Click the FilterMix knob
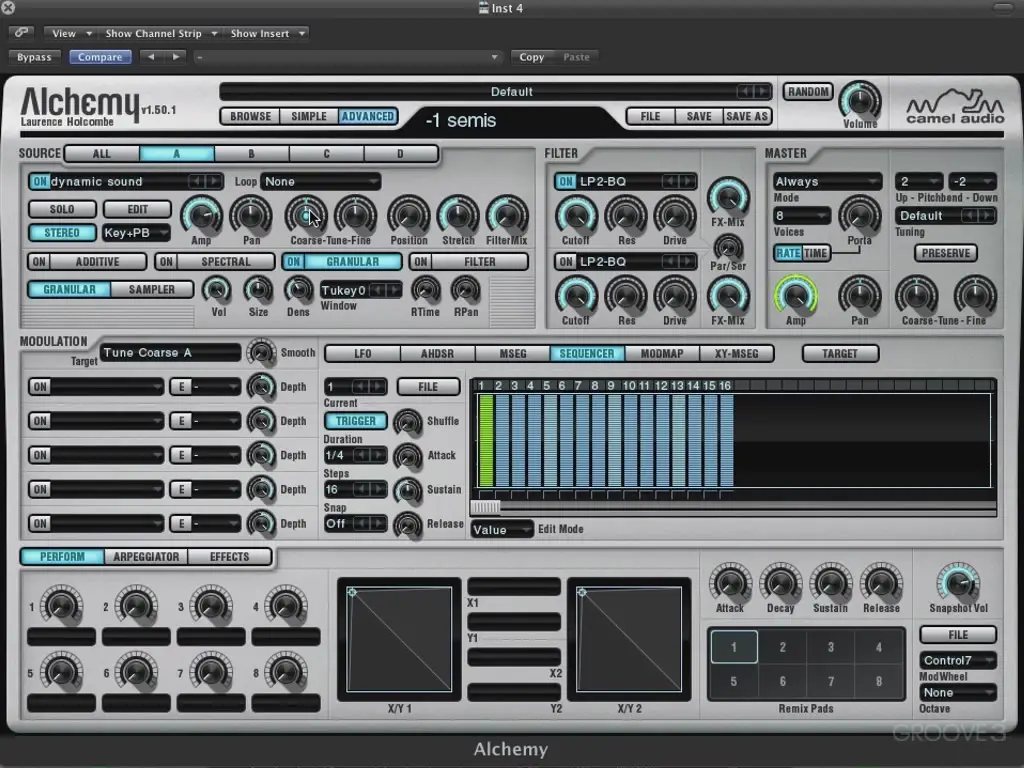This screenshot has height=768, width=1024. 507,215
